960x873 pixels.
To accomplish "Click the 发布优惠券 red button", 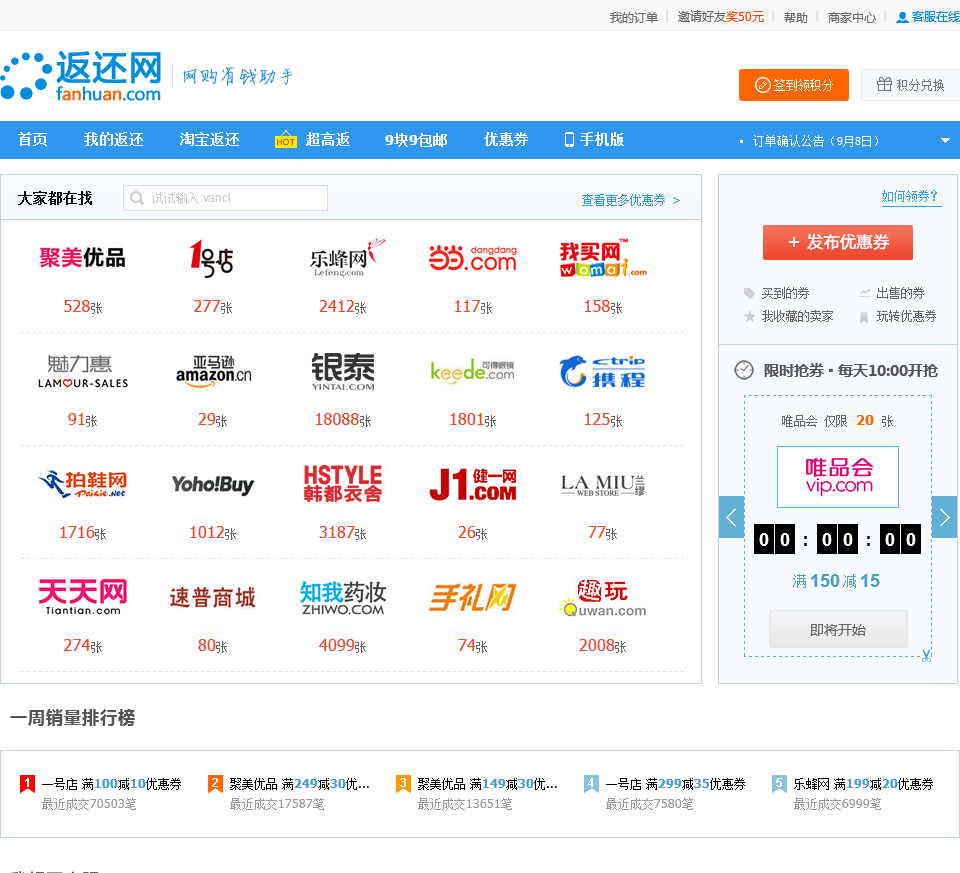I will (x=838, y=242).
